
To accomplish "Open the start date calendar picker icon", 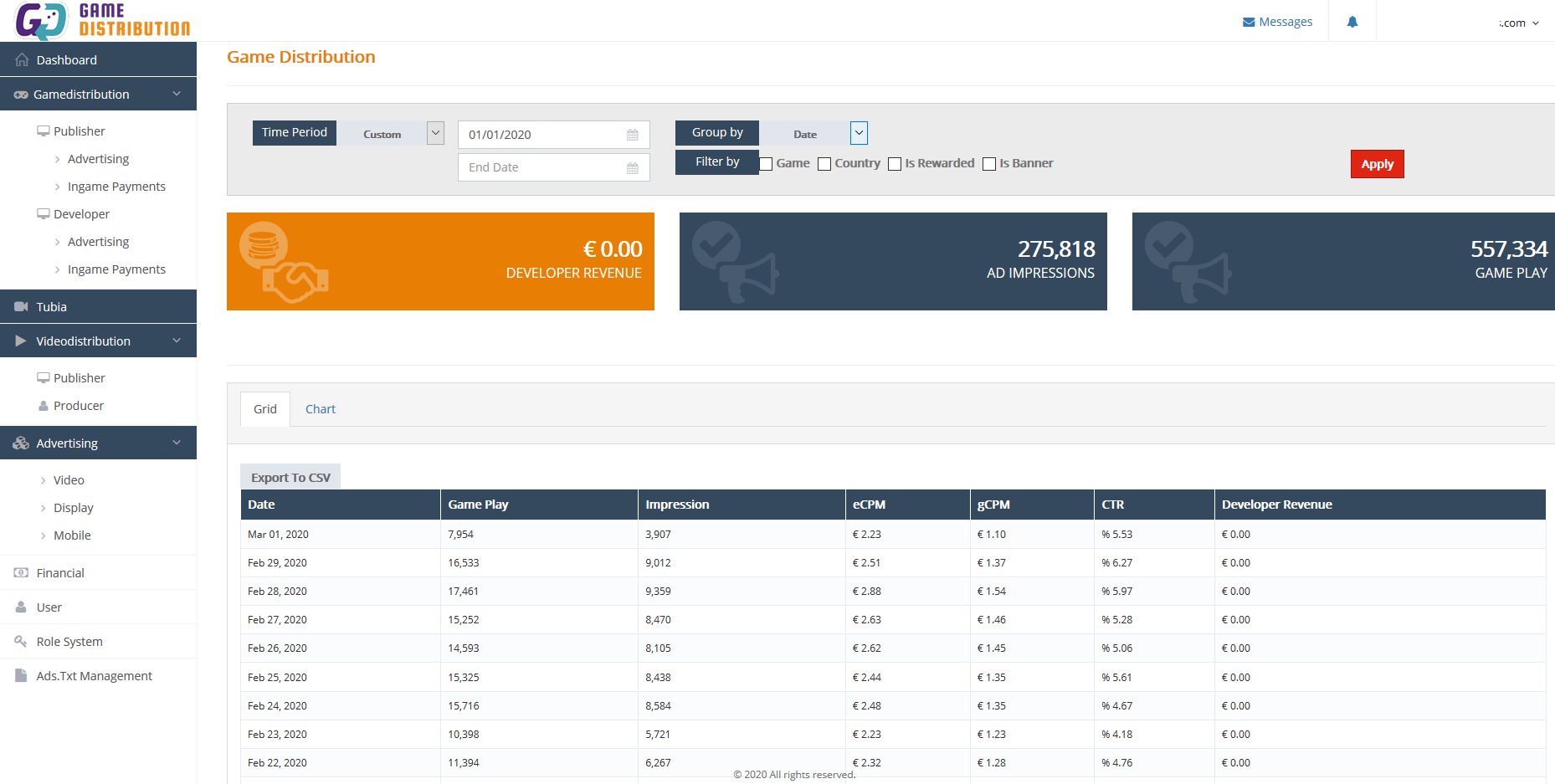I will [x=633, y=135].
